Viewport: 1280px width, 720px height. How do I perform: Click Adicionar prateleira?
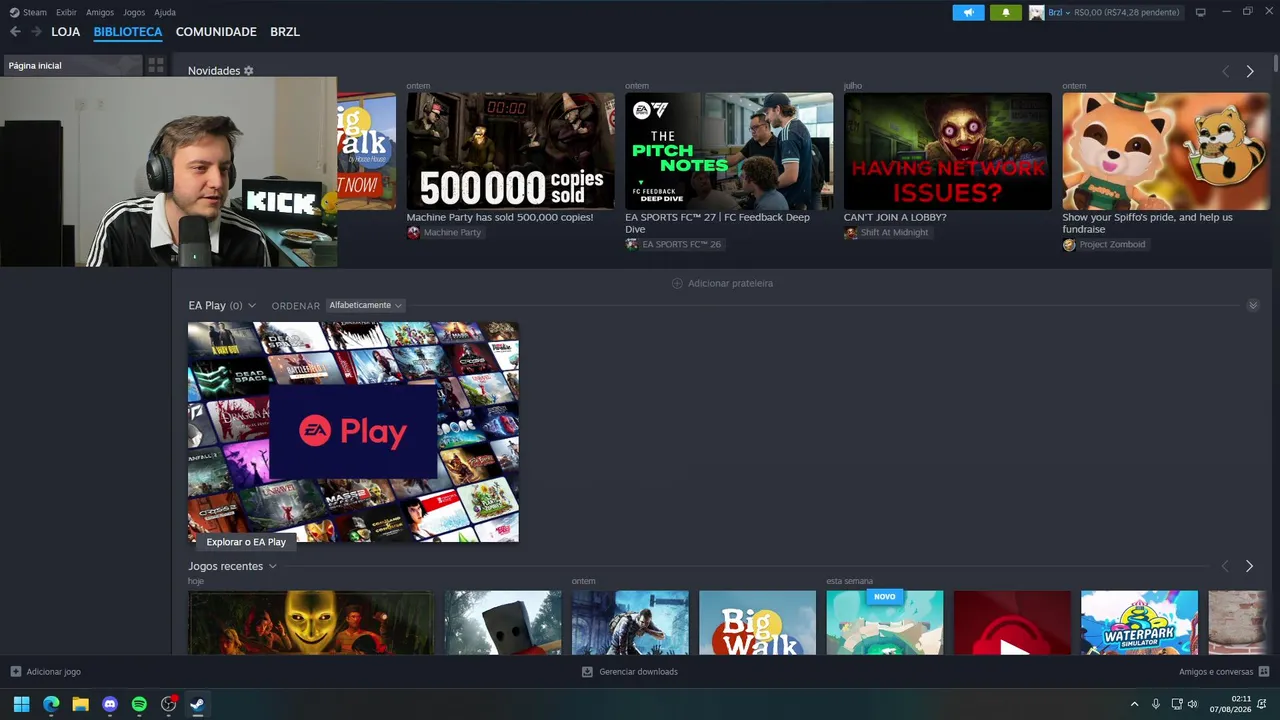pos(730,283)
